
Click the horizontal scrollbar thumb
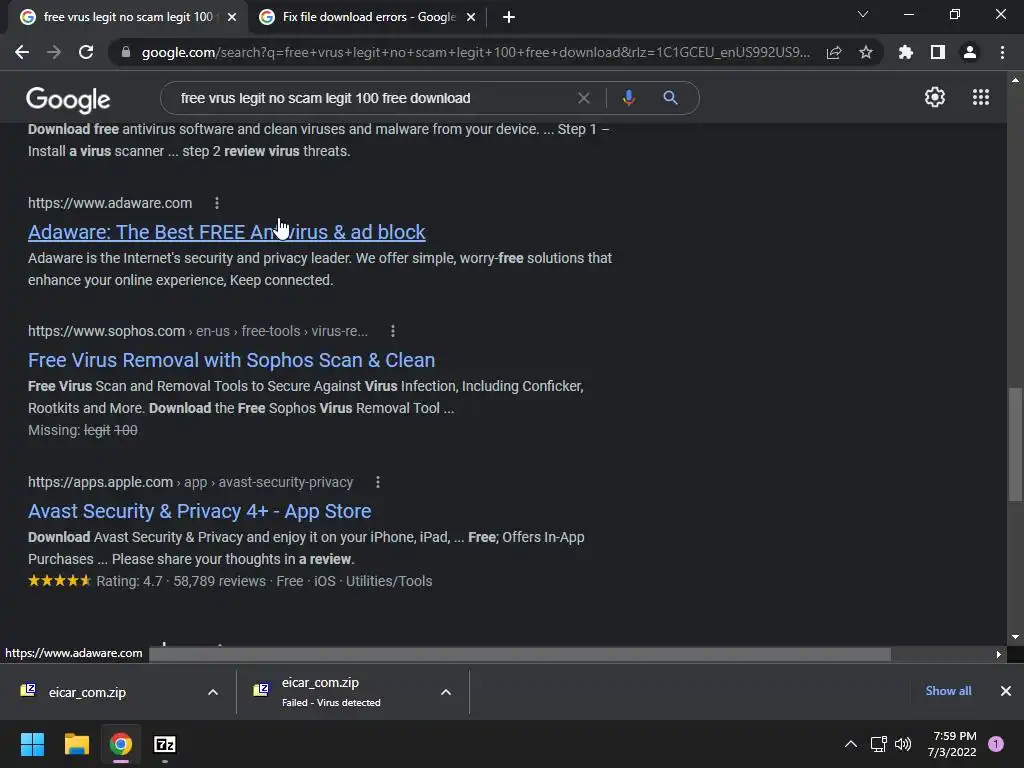pyautogui.click(x=520, y=654)
